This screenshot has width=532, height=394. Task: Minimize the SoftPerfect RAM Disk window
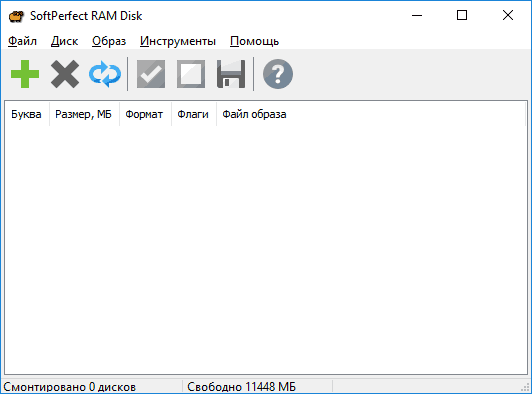pyautogui.click(x=417, y=15)
